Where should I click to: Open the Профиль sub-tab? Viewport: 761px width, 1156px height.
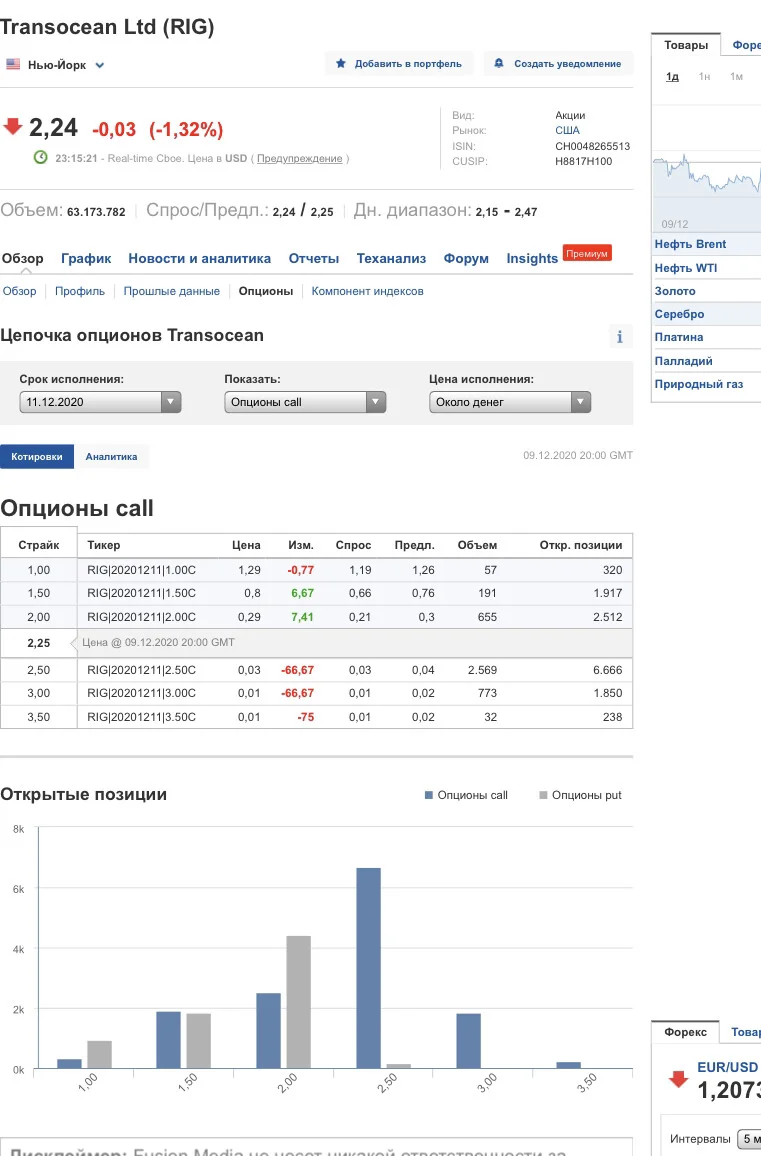coord(80,291)
